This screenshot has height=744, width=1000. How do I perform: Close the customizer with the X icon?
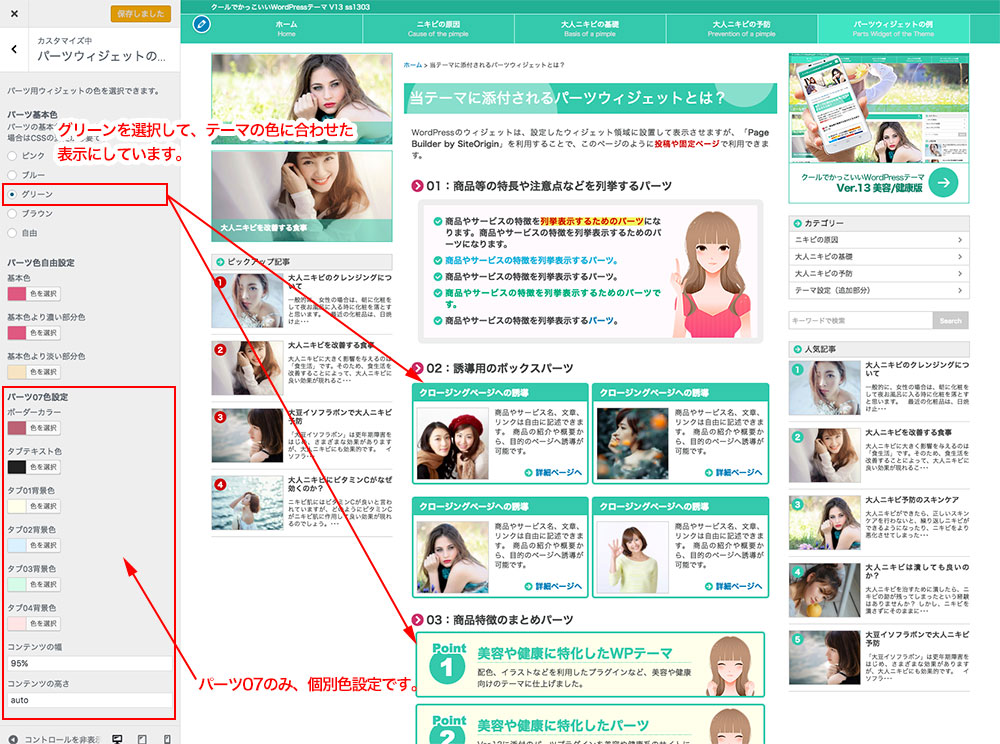[14, 13]
